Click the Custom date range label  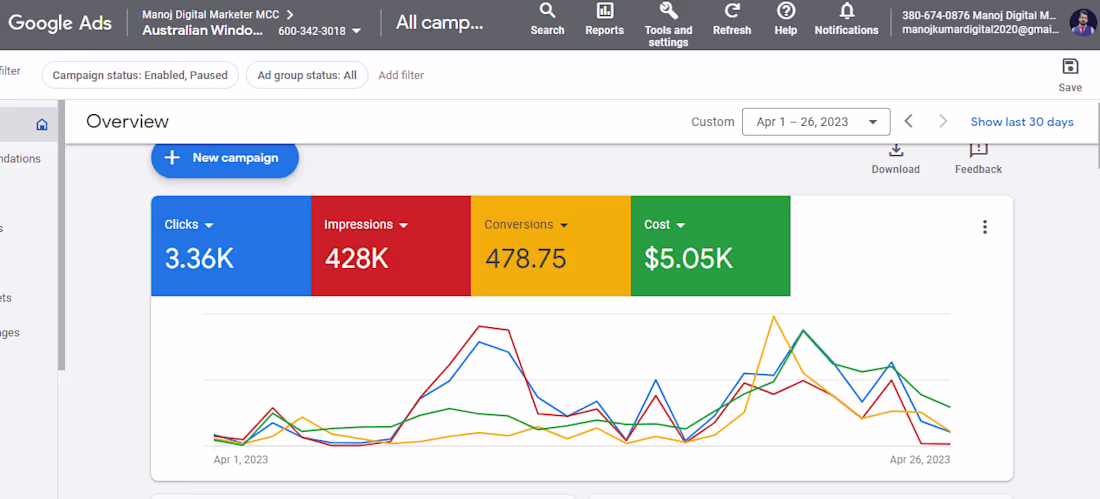[x=713, y=121]
